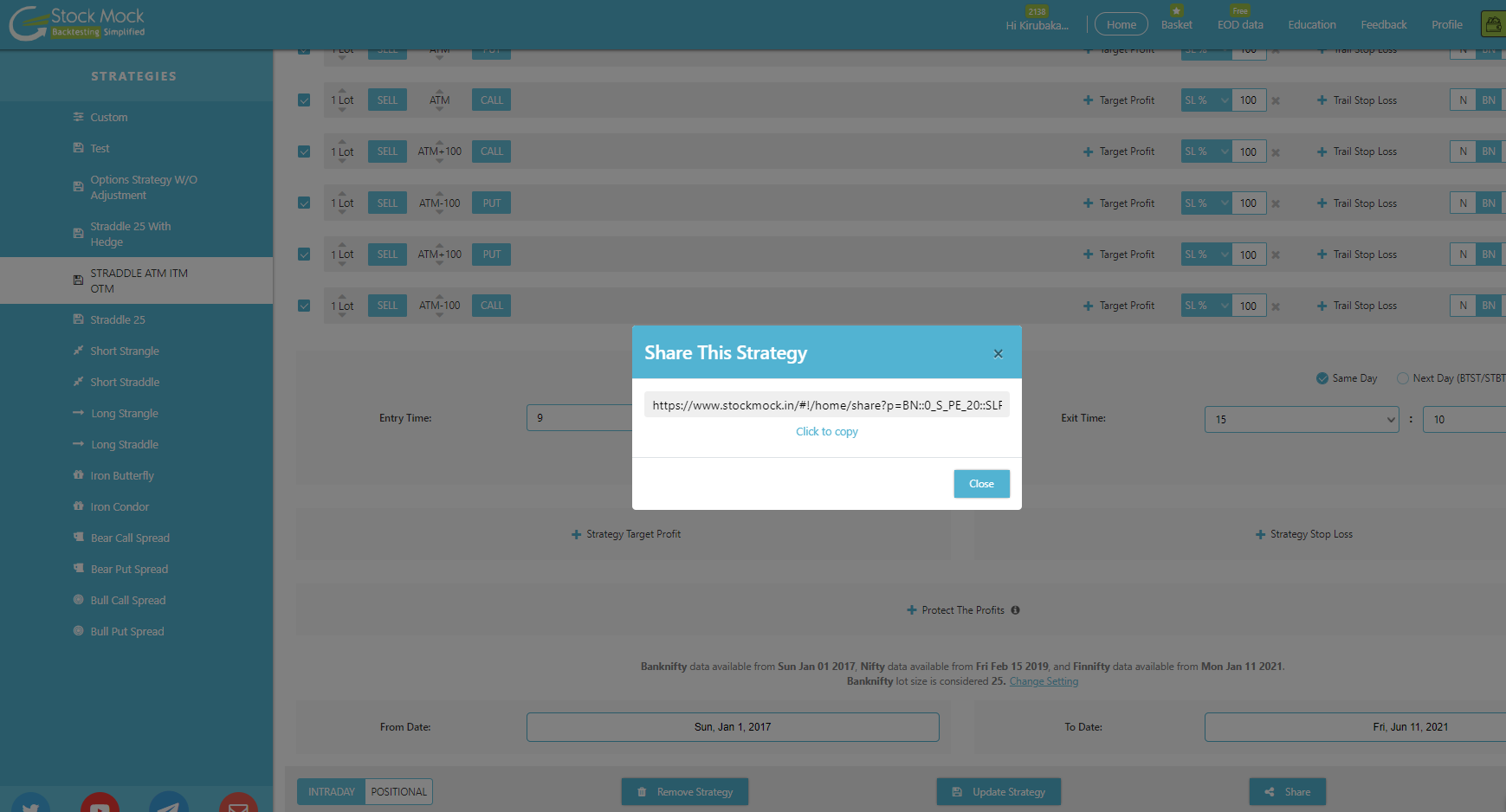Image resolution: width=1506 pixels, height=812 pixels.
Task: Open Home in the top navigation
Action: pyautogui.click(x=1121, y=24)
